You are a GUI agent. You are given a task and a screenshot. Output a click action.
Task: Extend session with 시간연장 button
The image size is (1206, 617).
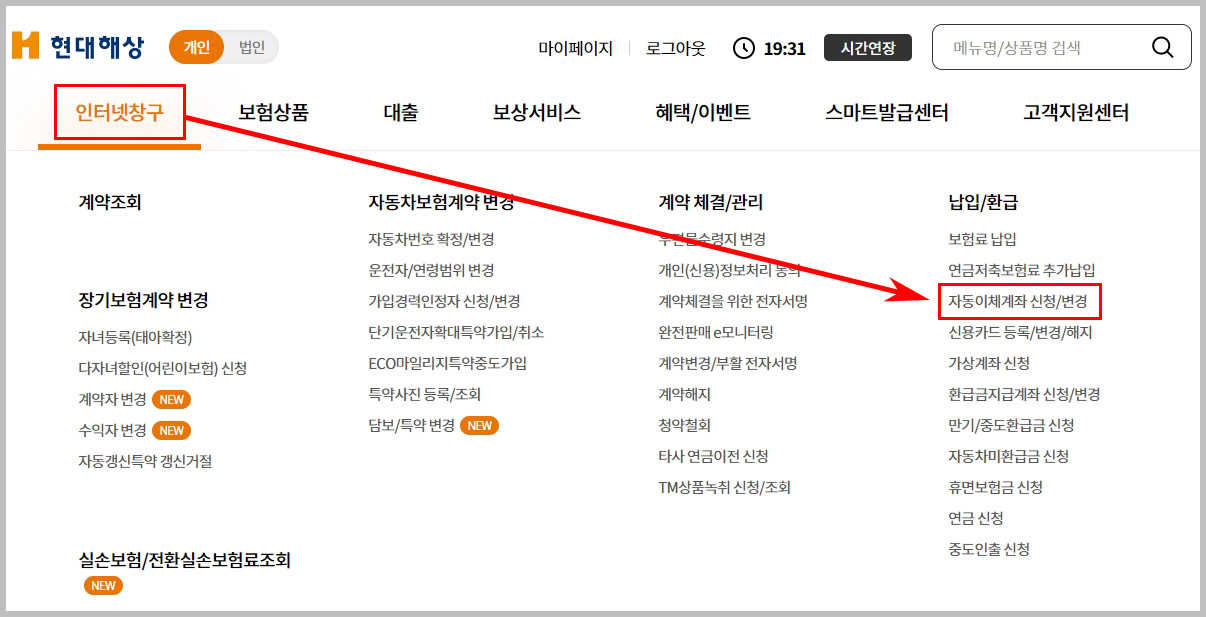coord(867,47)
